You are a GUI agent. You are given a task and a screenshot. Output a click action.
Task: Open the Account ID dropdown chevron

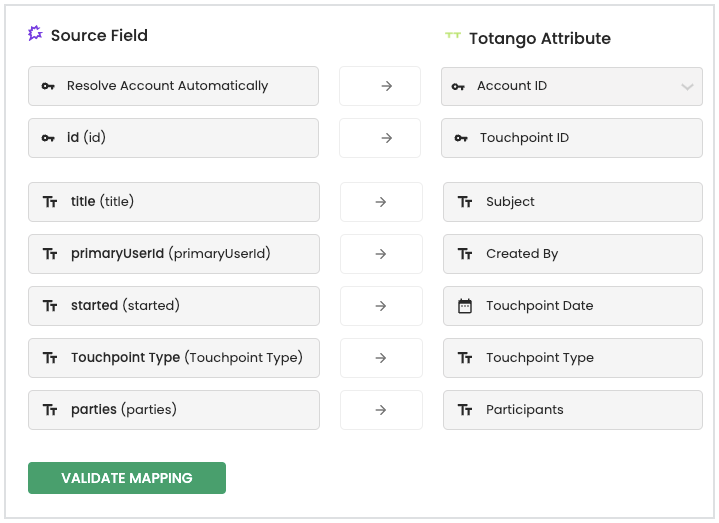pyautogui.click(x=687, y=87)
